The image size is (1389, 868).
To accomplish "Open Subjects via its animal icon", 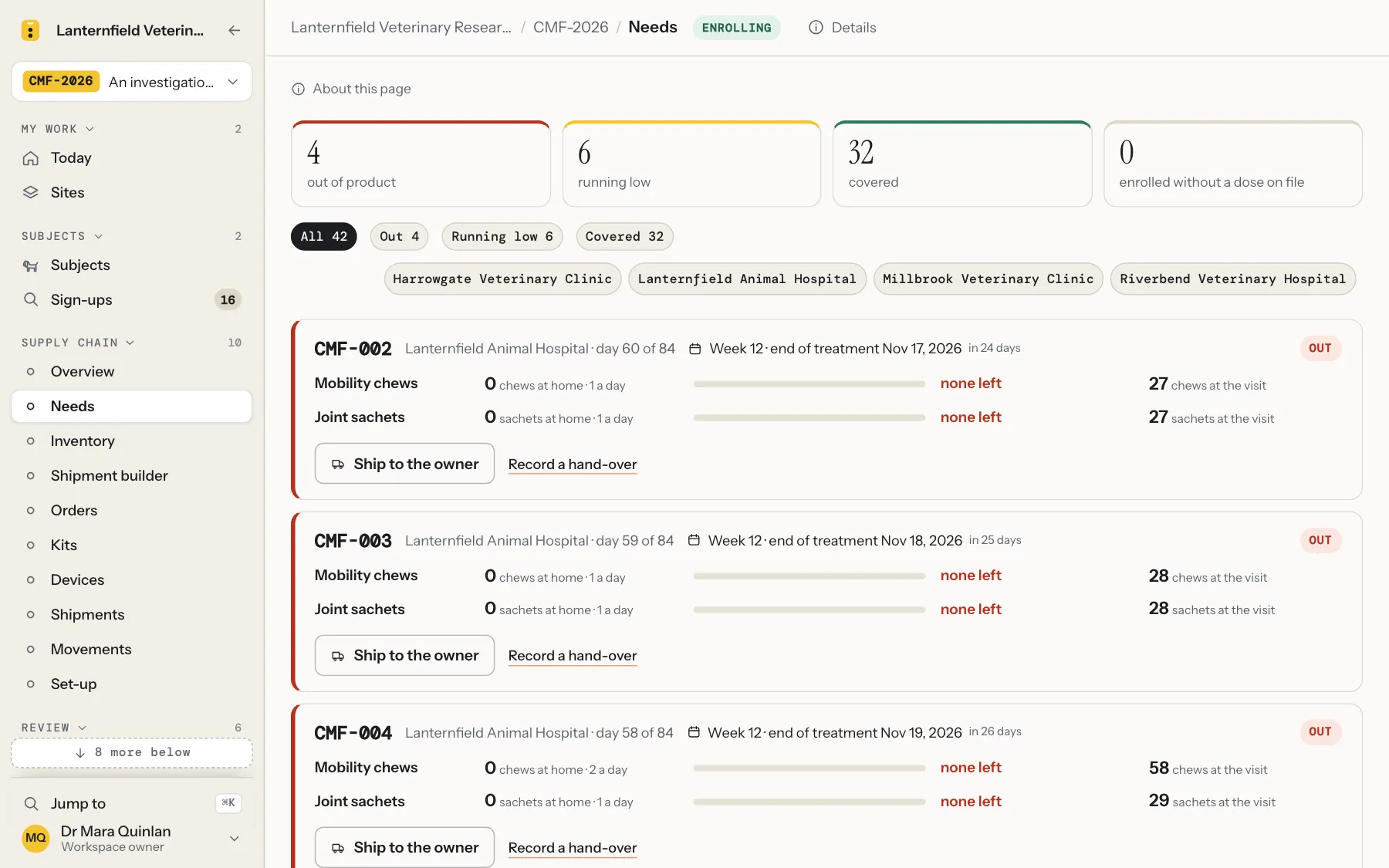I will coord(31,265).
